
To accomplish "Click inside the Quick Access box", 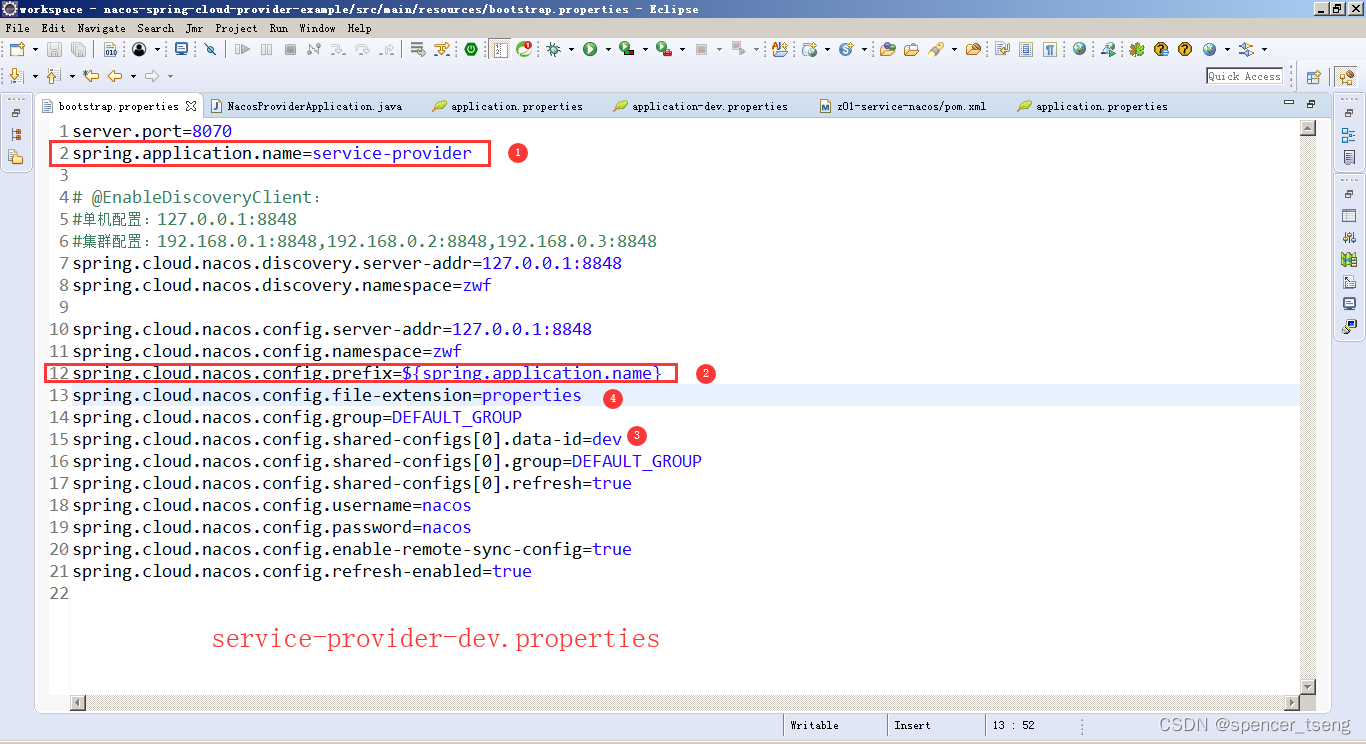I will tap(1243, 75).
